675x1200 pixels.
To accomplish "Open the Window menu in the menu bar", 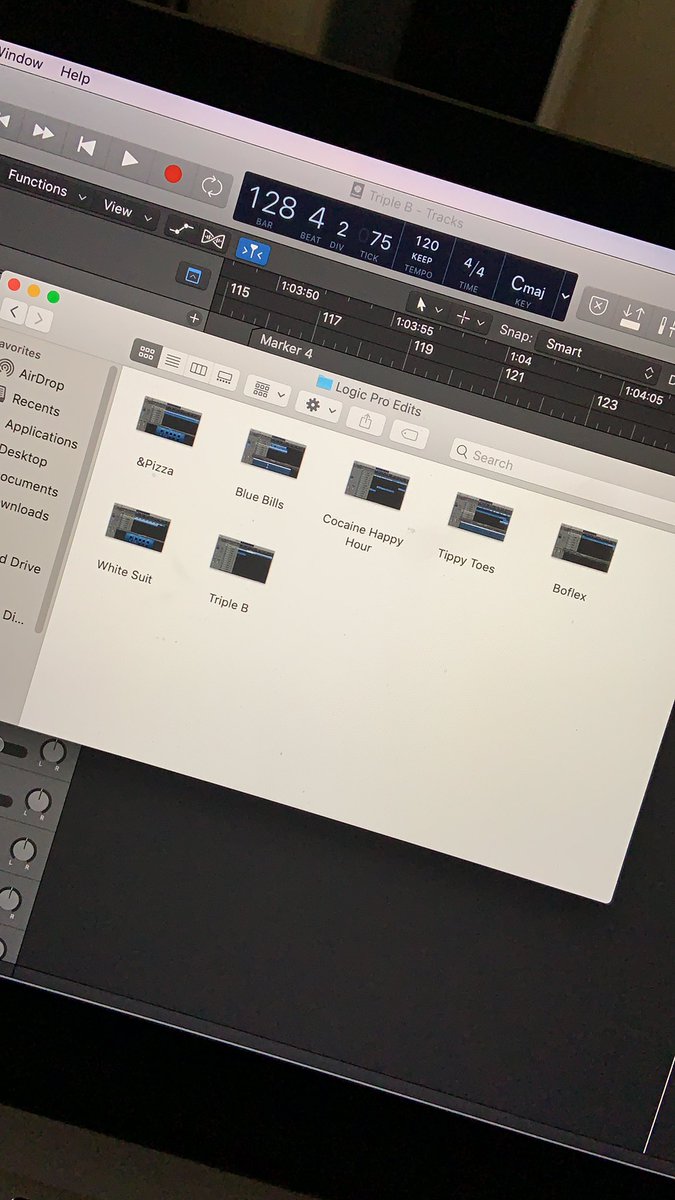I will 20,59.
